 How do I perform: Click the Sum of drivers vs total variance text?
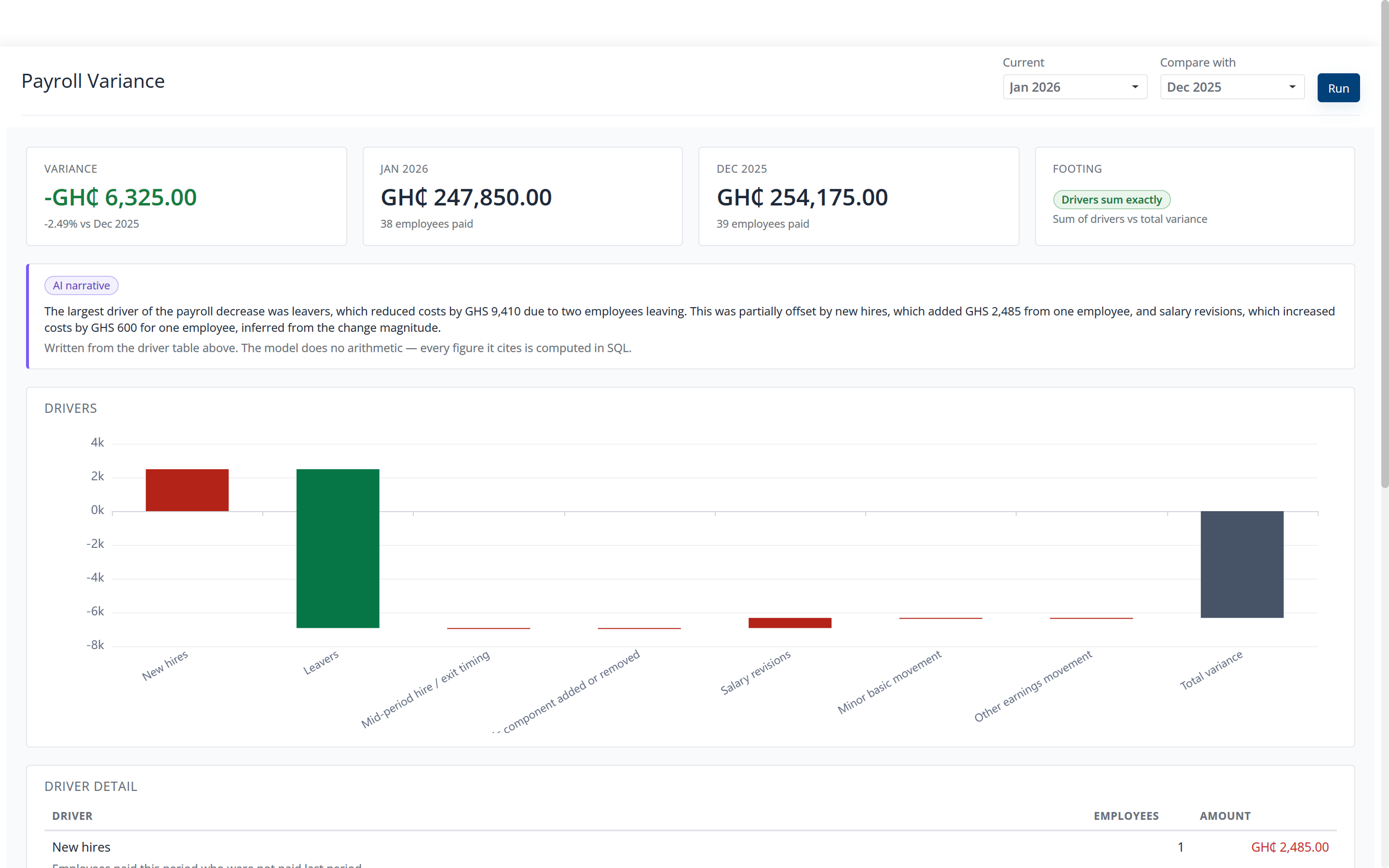click(x=1130, y=219)
